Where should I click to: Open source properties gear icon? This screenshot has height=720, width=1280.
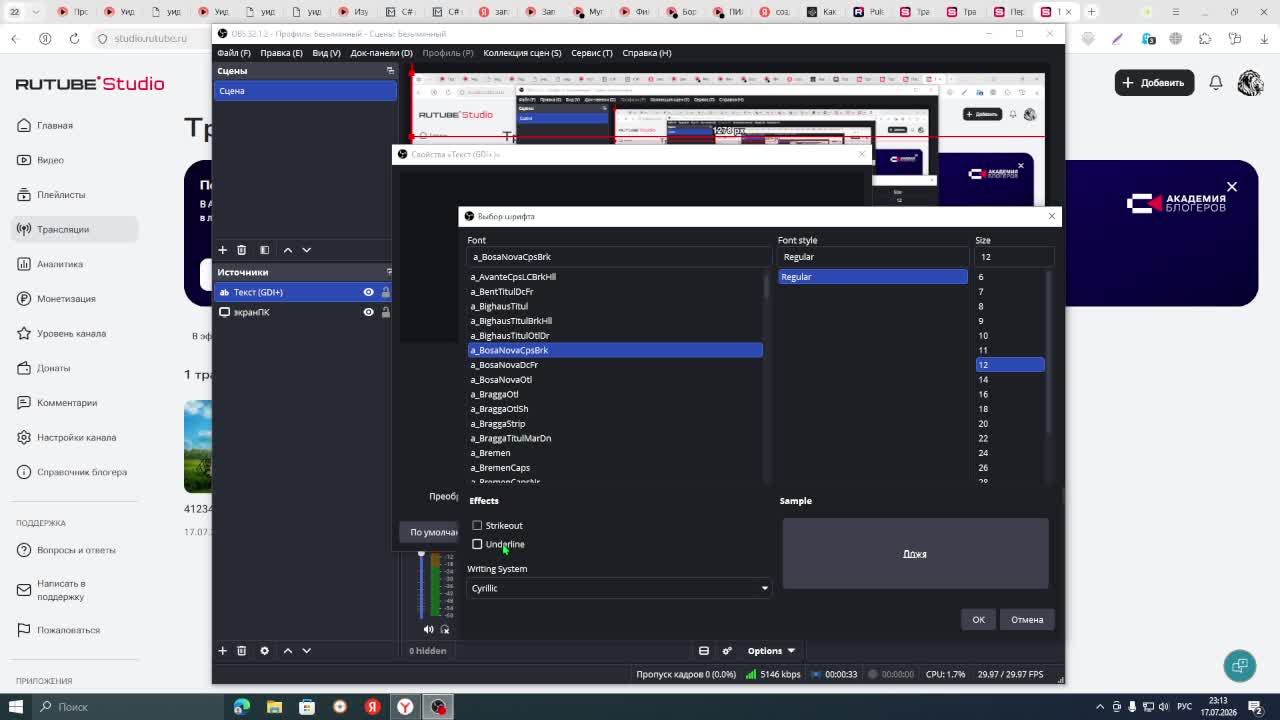[264, 651]
